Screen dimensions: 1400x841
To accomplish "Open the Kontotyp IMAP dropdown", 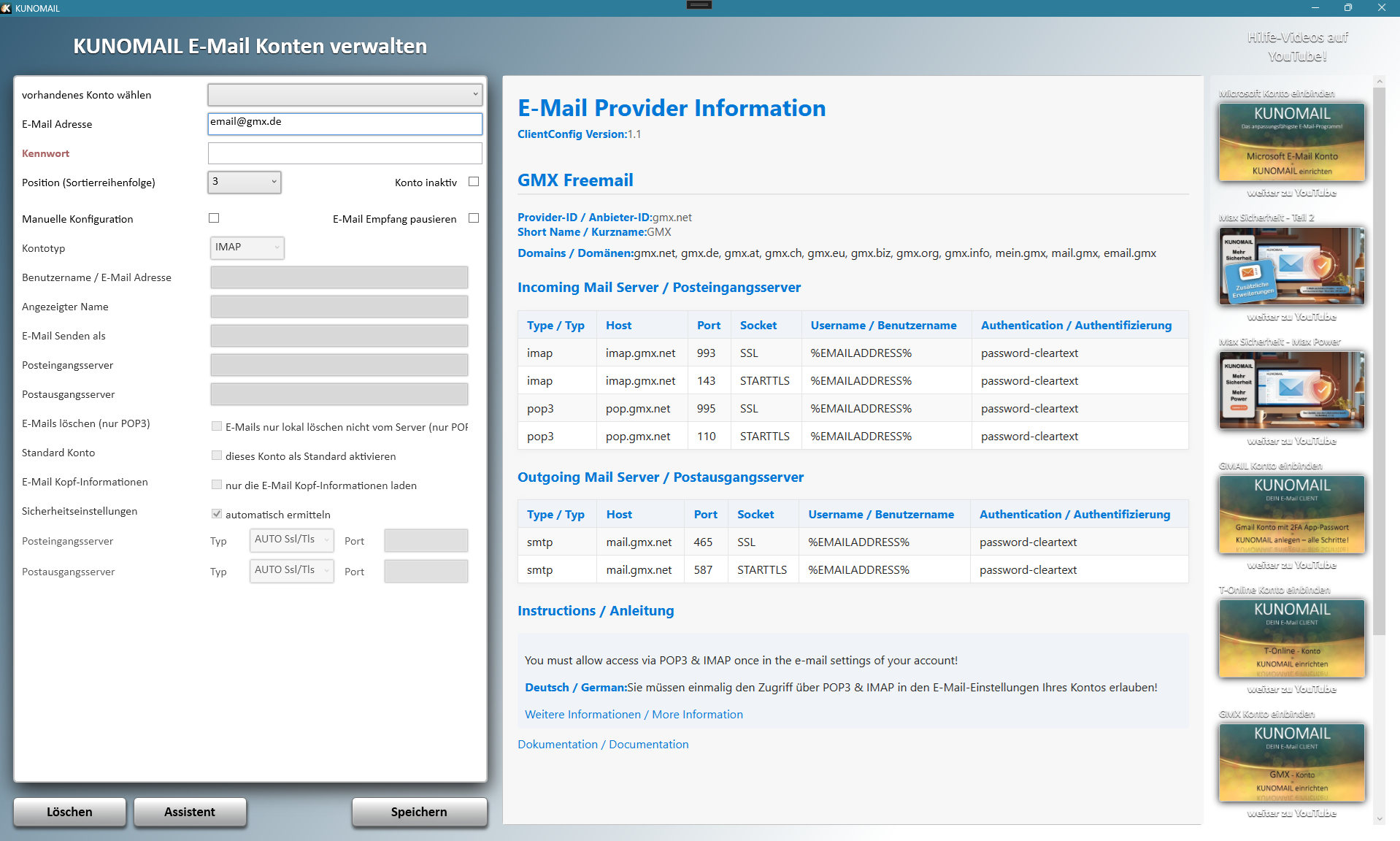I will coord(247,247).
